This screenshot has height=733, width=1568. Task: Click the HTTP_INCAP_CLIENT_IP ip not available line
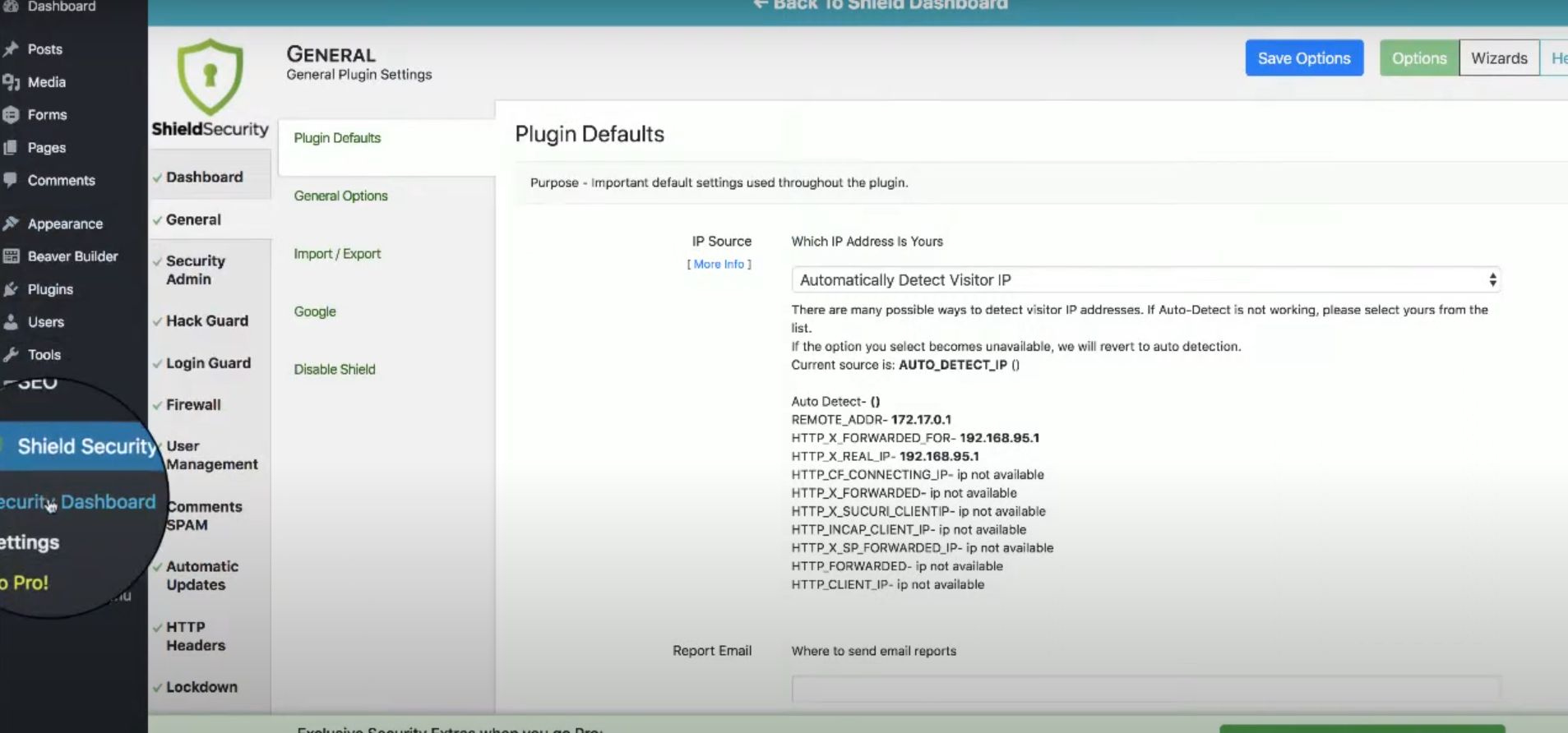909,529
